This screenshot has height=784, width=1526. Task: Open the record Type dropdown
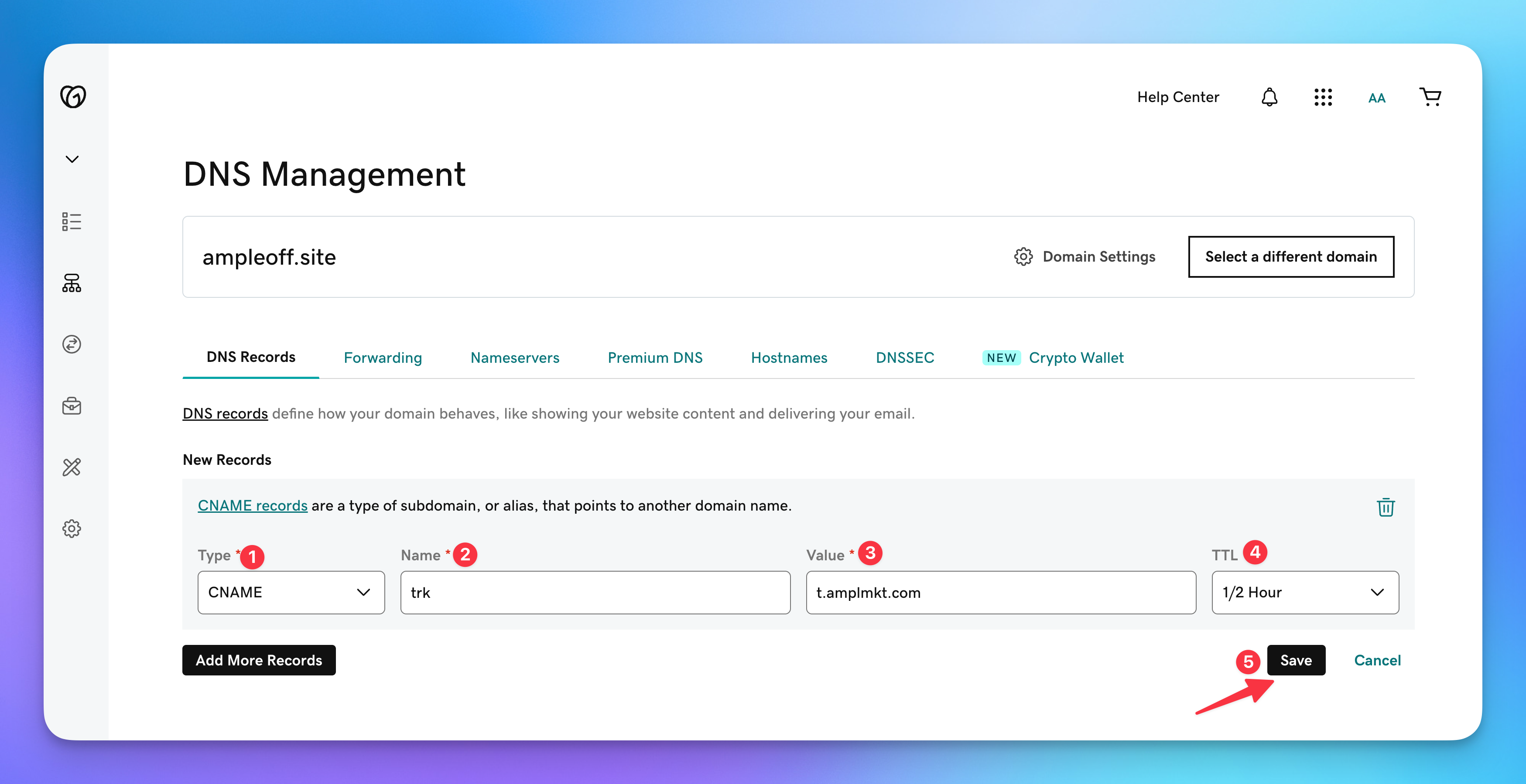291,592
